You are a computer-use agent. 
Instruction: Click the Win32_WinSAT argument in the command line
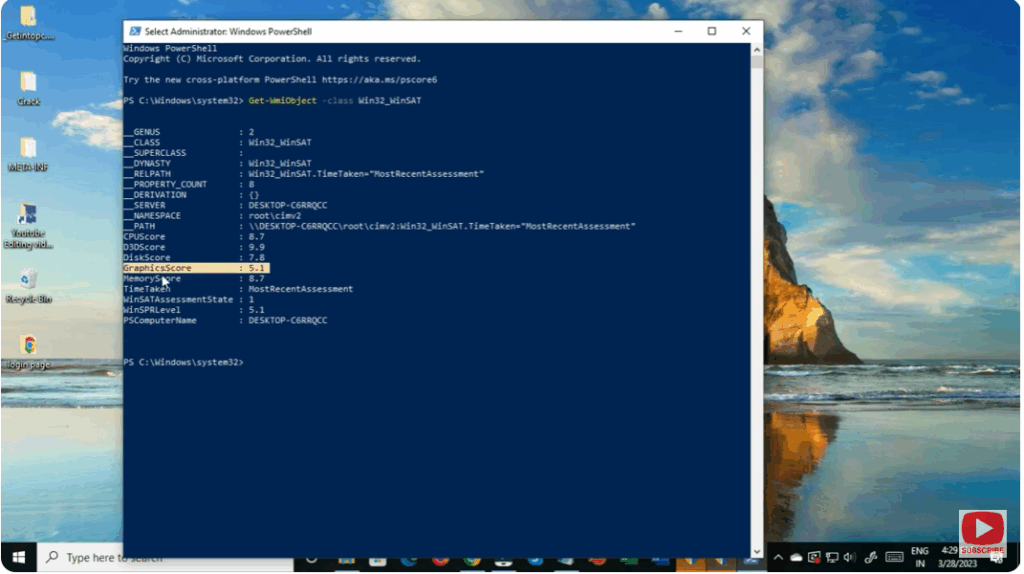390,101
